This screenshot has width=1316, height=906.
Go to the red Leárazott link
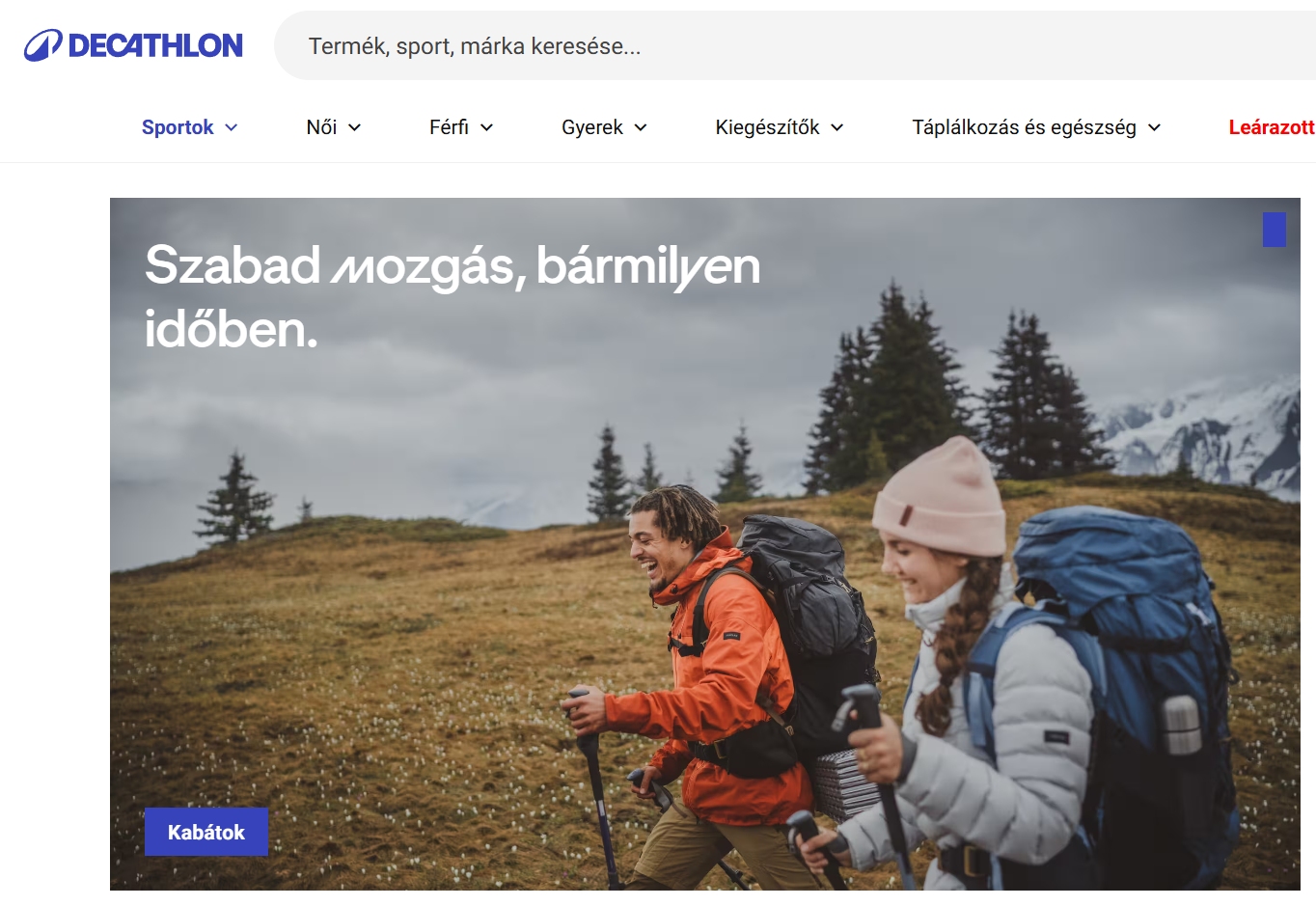[1272, 127]
